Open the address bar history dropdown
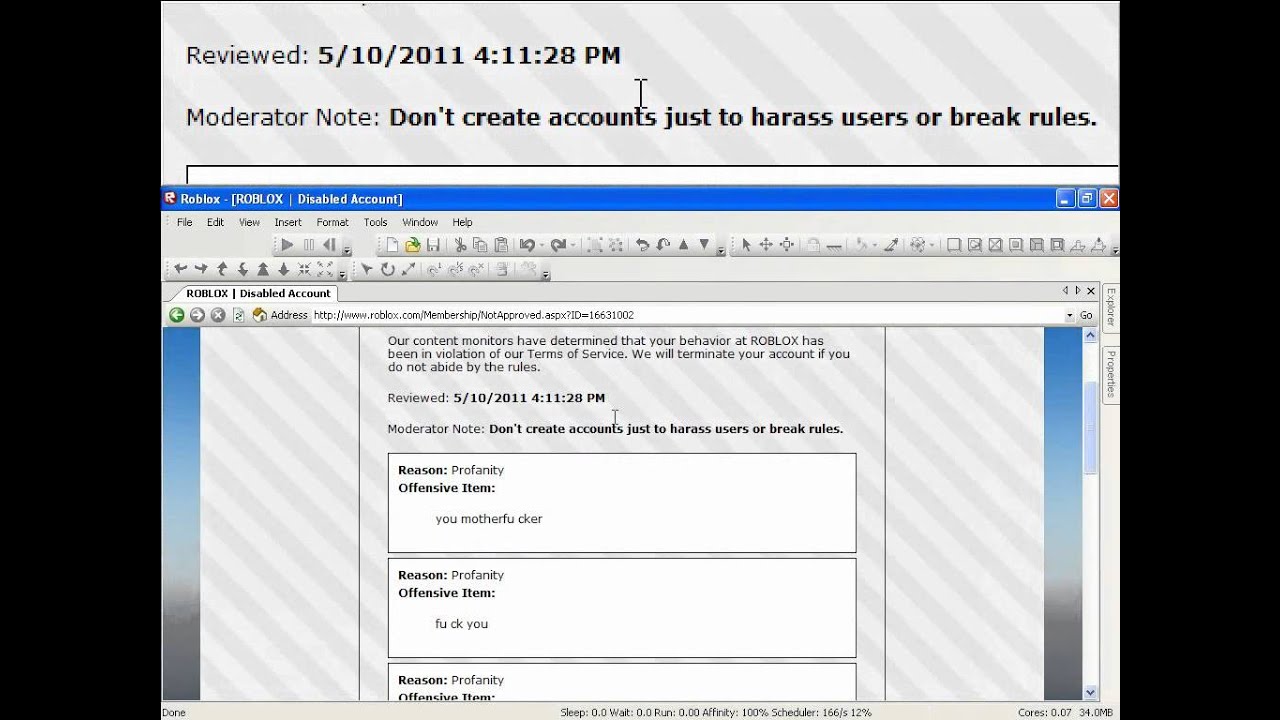Screen dimensions: 1280x720 click(x=1069, y=315)
